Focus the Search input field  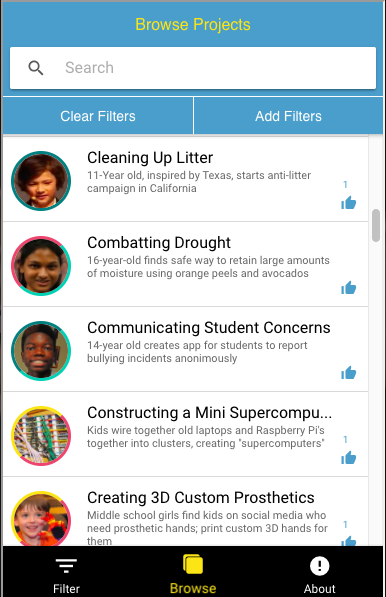[x=193, y=68]
